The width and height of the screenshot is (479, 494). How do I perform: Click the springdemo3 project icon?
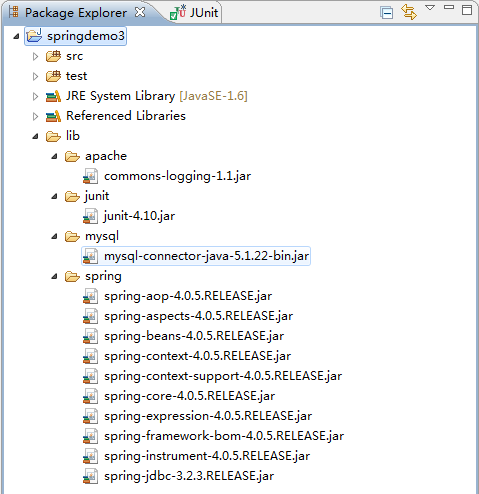34,35
